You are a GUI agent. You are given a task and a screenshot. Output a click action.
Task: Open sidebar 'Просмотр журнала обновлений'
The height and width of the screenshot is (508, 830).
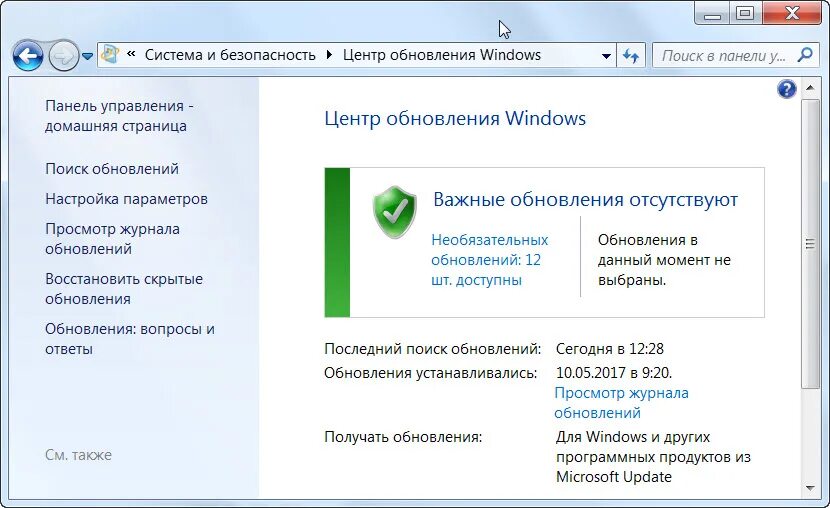[112, 239]
